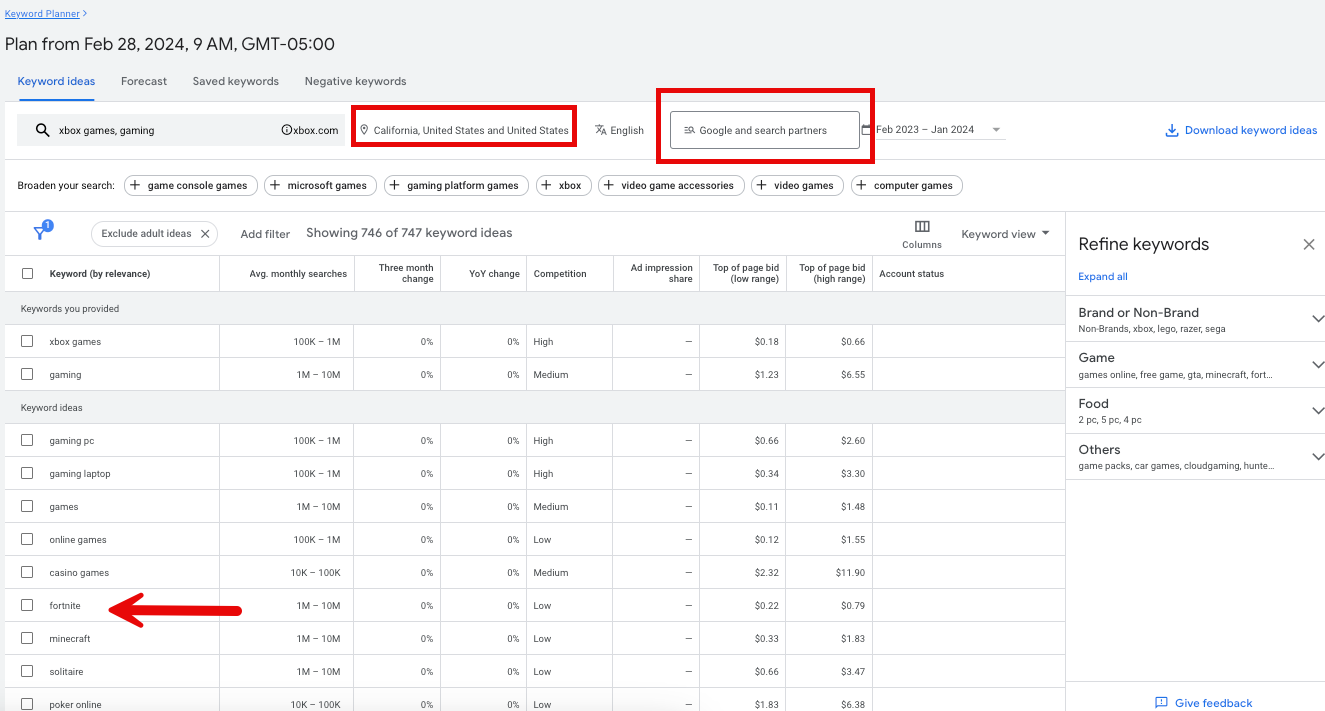
Task: Check the minecraft keyword checkbox
Action: tap(26, 638)
